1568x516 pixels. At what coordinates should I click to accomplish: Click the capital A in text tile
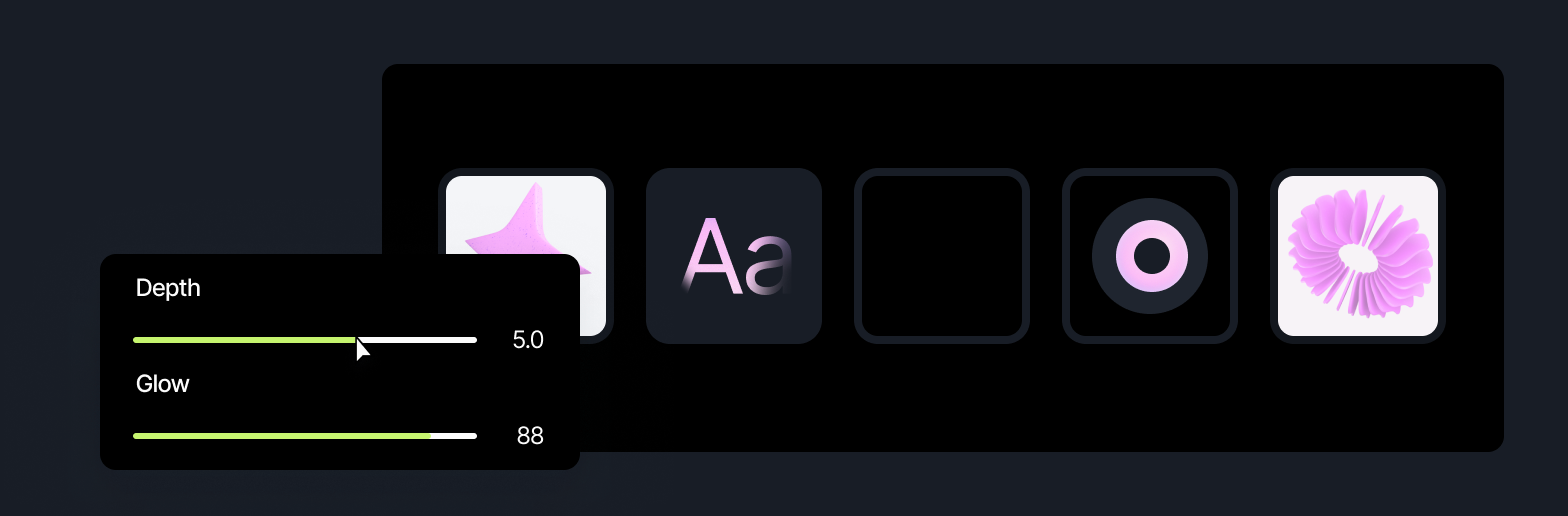[x=711, y=256]
